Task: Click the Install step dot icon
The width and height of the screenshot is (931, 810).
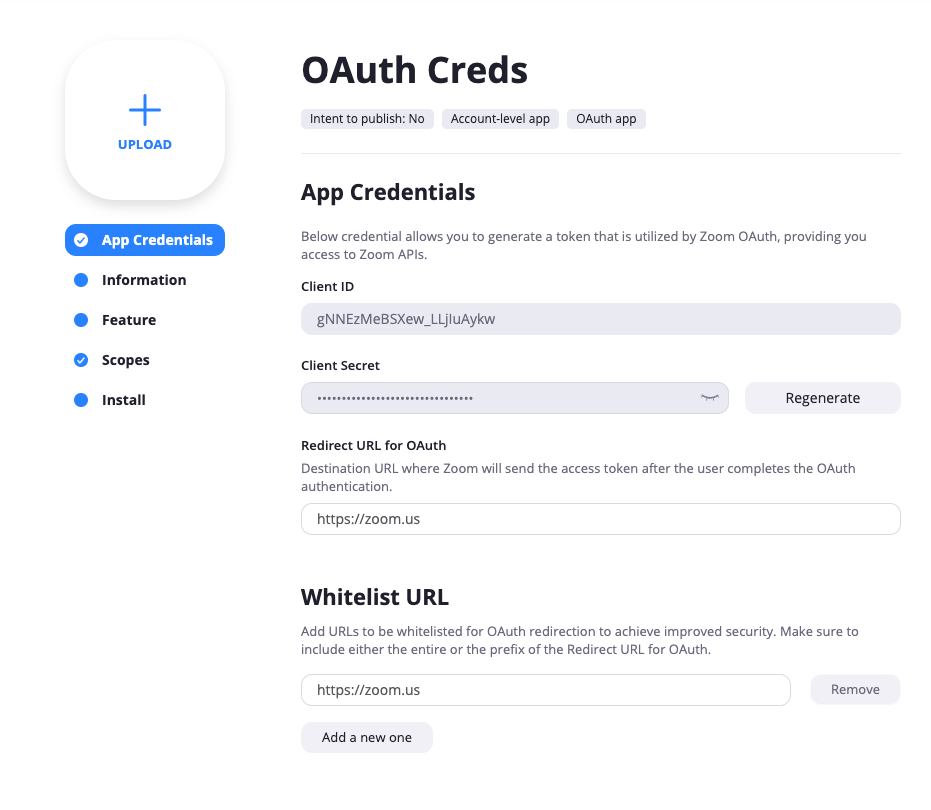Action: tap(81, 400)
